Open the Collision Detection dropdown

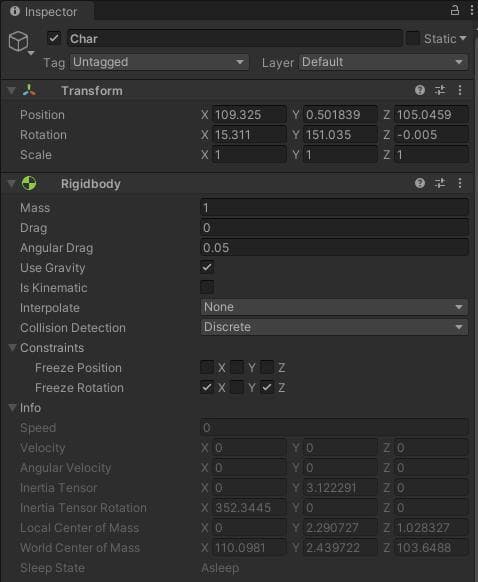click(x=334, y=327)
